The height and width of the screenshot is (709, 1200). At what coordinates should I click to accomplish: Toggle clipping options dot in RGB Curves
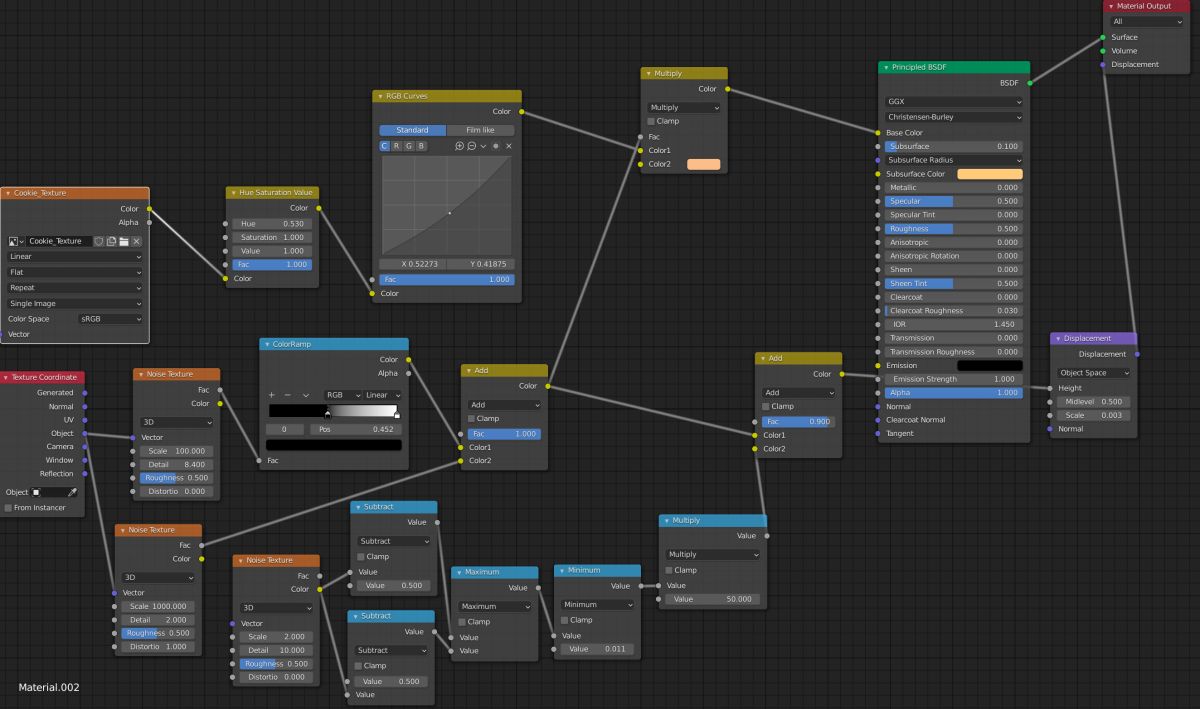point(496,146)
